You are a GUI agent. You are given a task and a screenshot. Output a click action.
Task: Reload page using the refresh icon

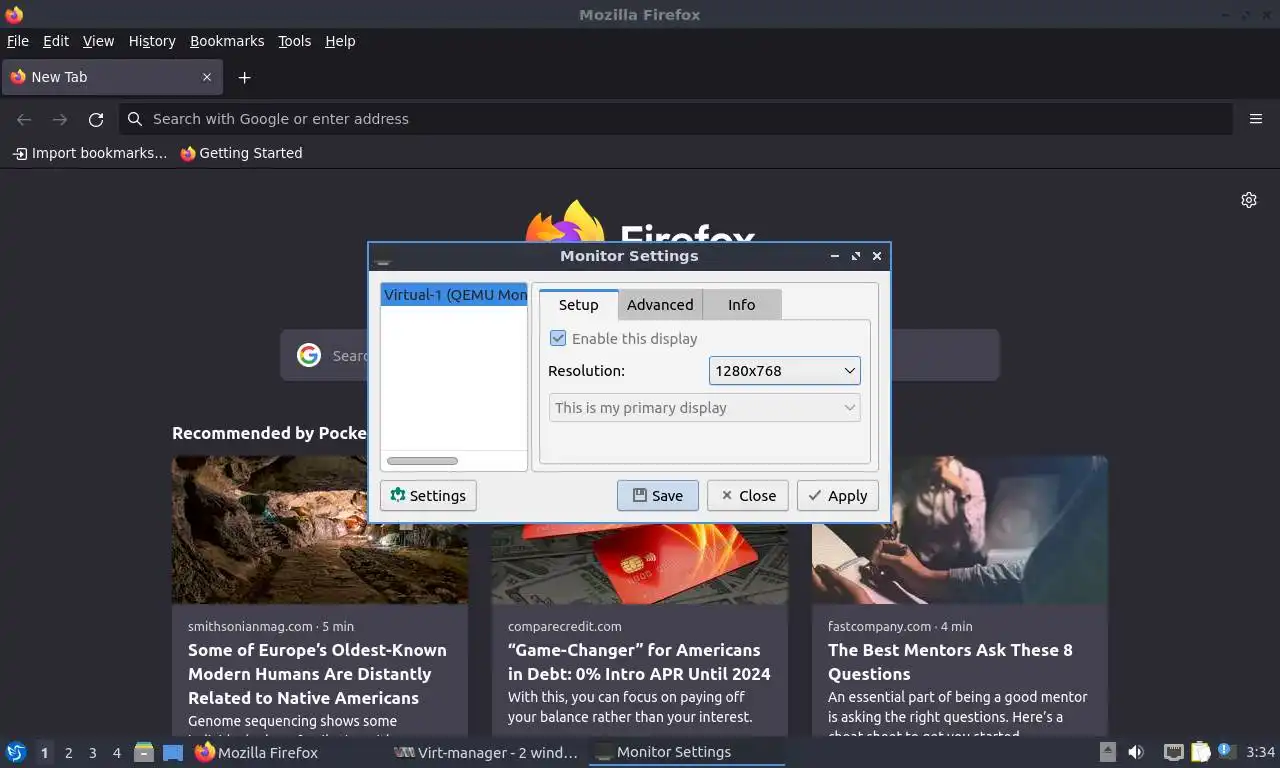pos(96,119)
